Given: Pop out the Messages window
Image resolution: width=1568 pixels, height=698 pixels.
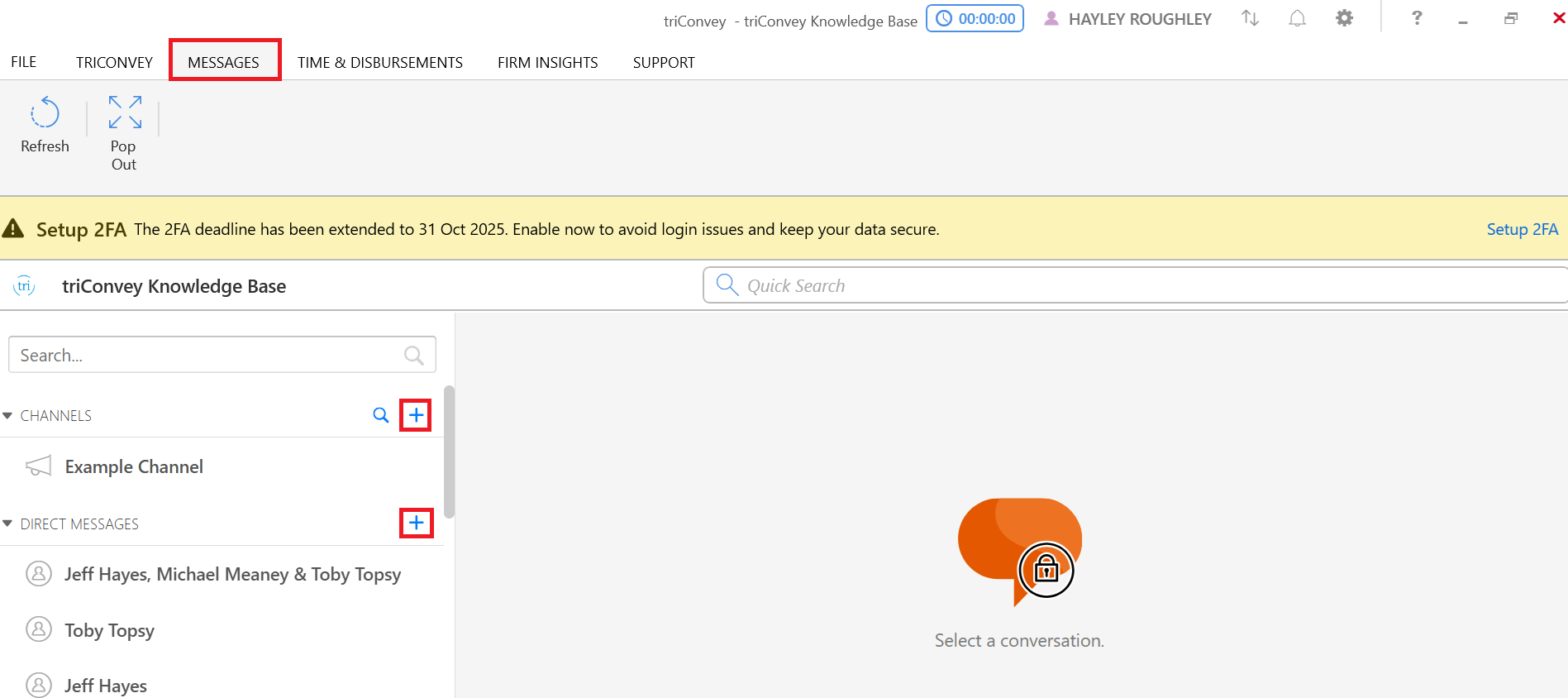Looking at the screenshot, I should tap(125, 132).
